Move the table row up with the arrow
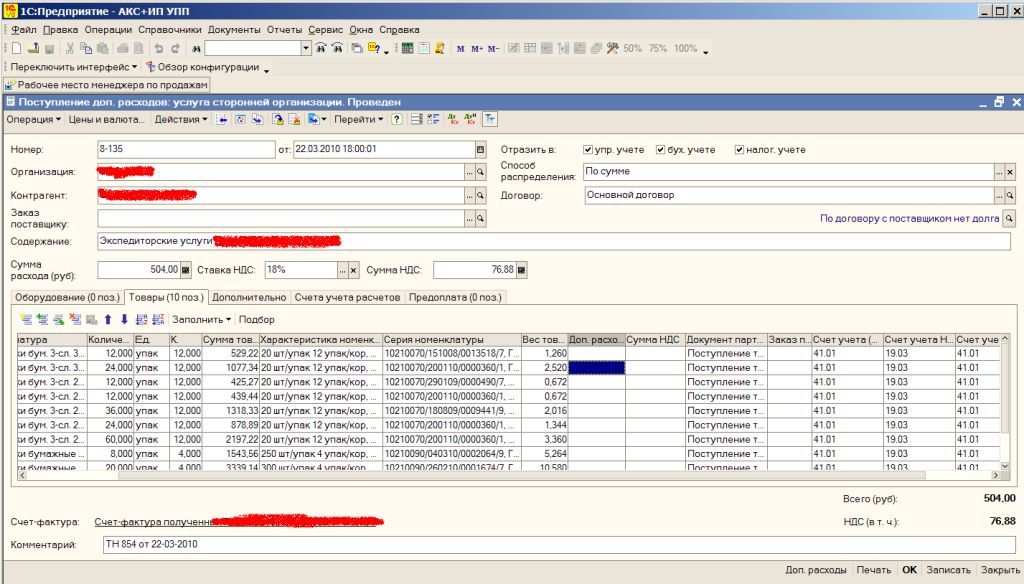Screen dimensions: 1024x584 [108, 320]
